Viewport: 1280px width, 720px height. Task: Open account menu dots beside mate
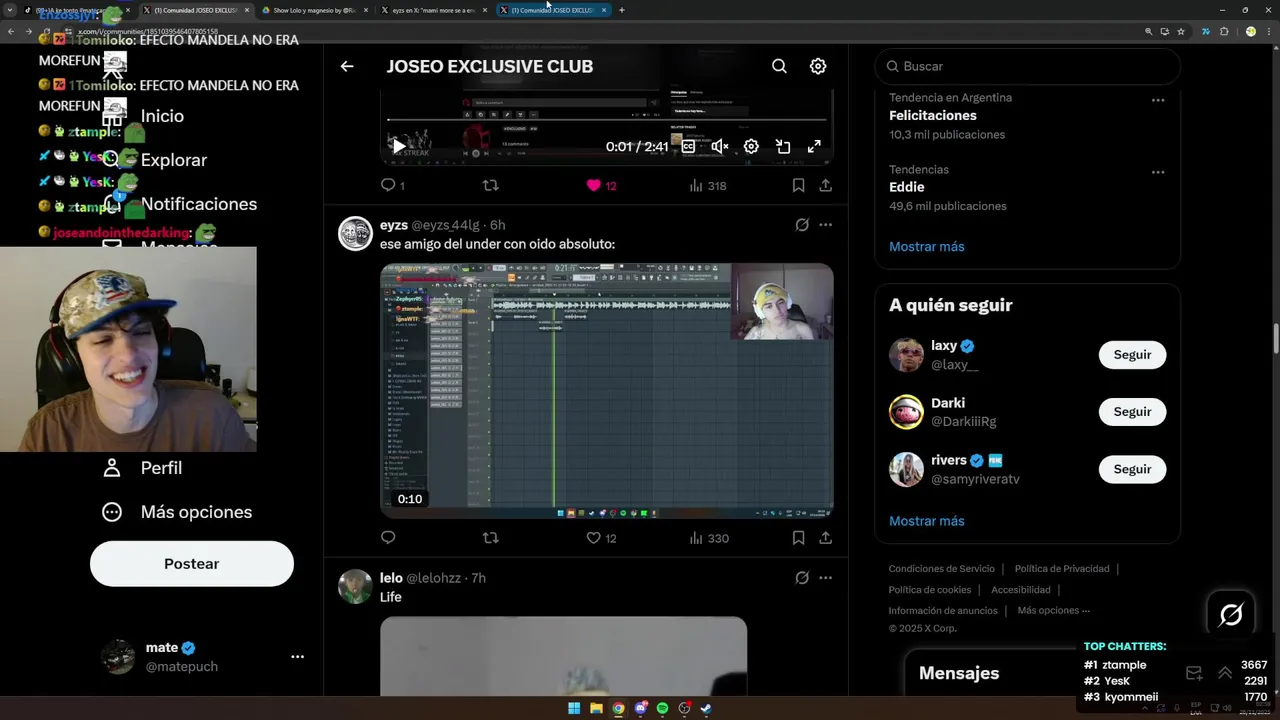click(x=297, y=657)
